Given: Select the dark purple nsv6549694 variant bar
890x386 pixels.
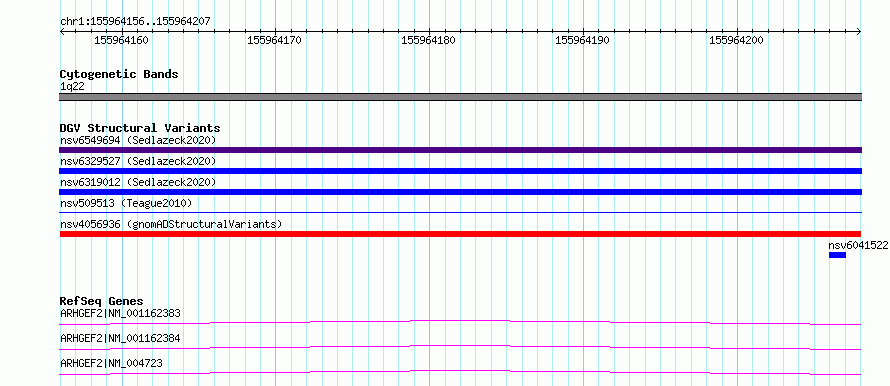Looking at the screenshot, I should (460, 150).
